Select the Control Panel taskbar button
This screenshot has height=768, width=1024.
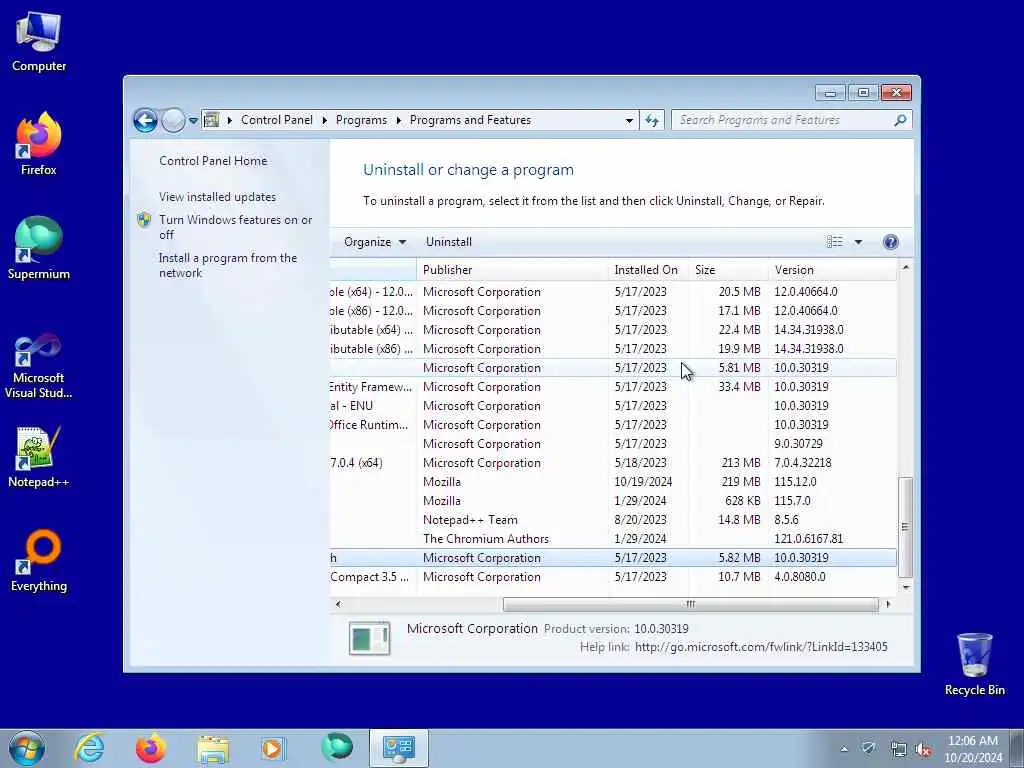(398, 748)
